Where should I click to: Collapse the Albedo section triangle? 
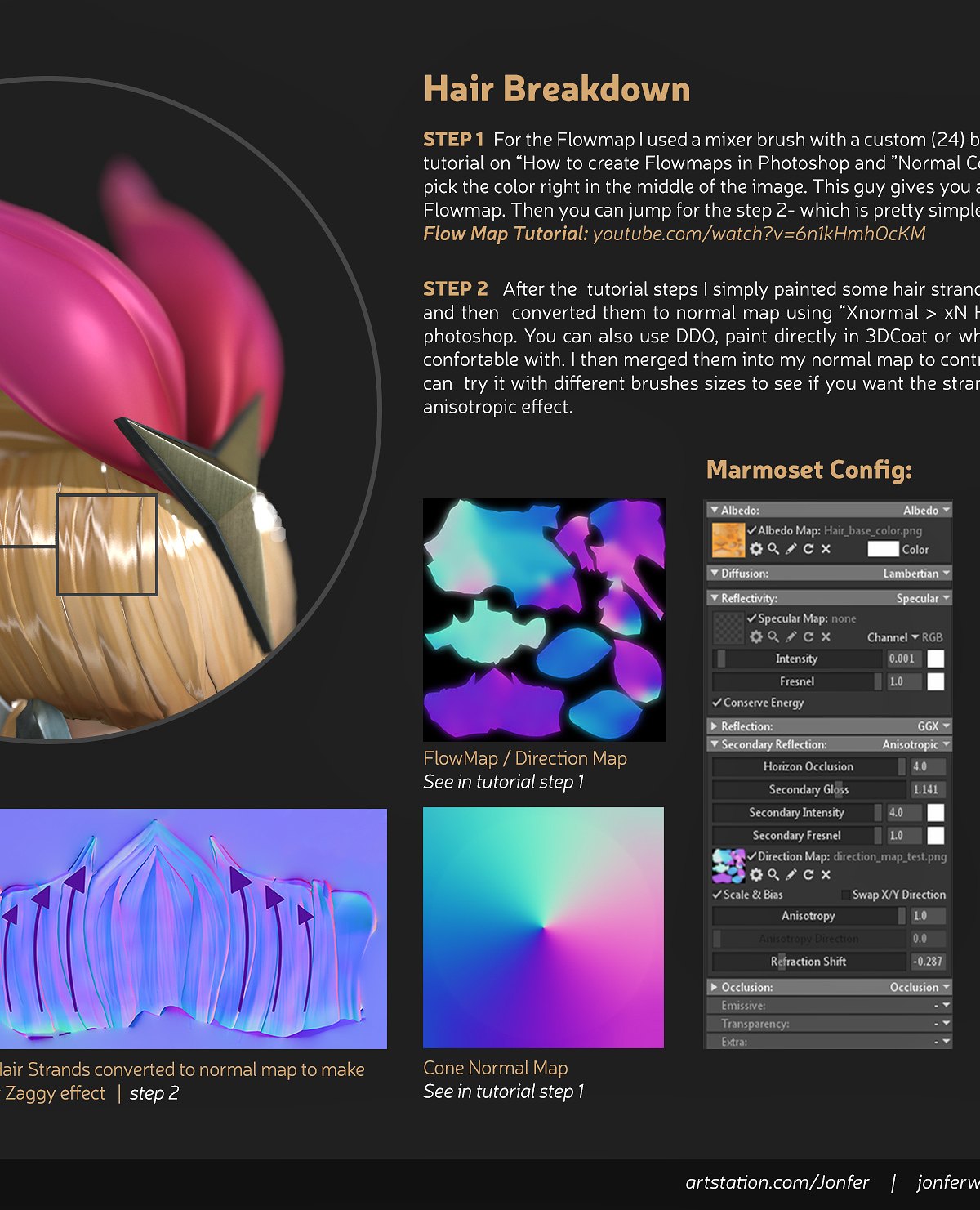(715, 510)
